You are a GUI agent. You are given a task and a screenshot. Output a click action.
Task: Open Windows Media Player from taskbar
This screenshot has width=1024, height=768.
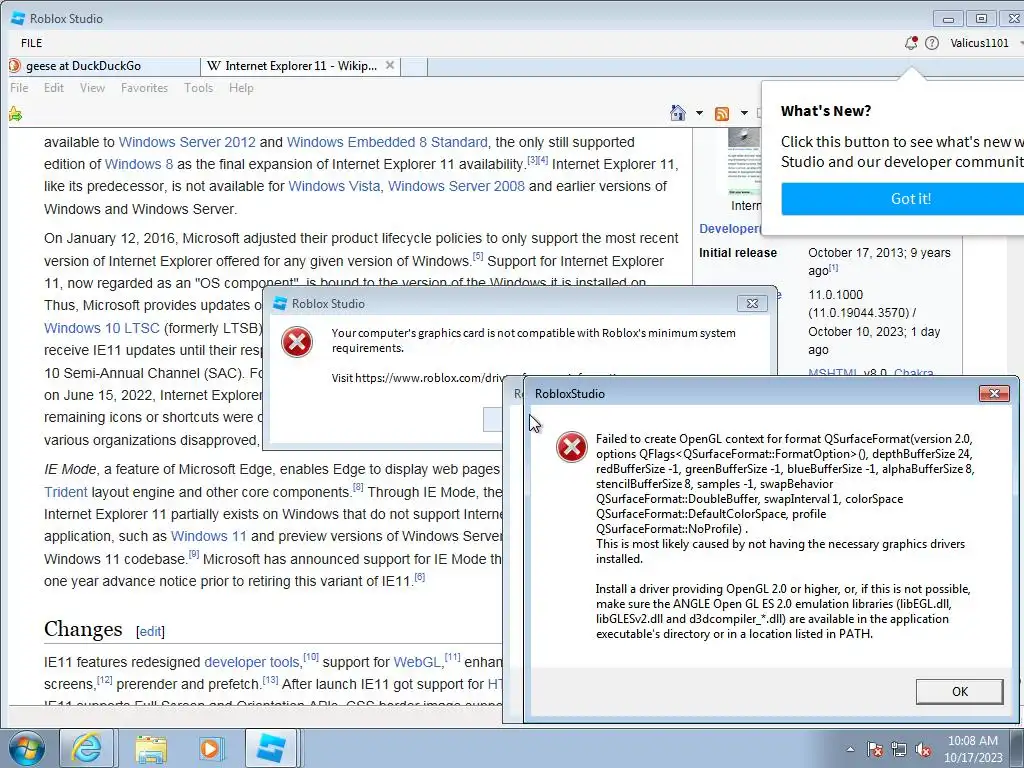[x=211, y=748]
